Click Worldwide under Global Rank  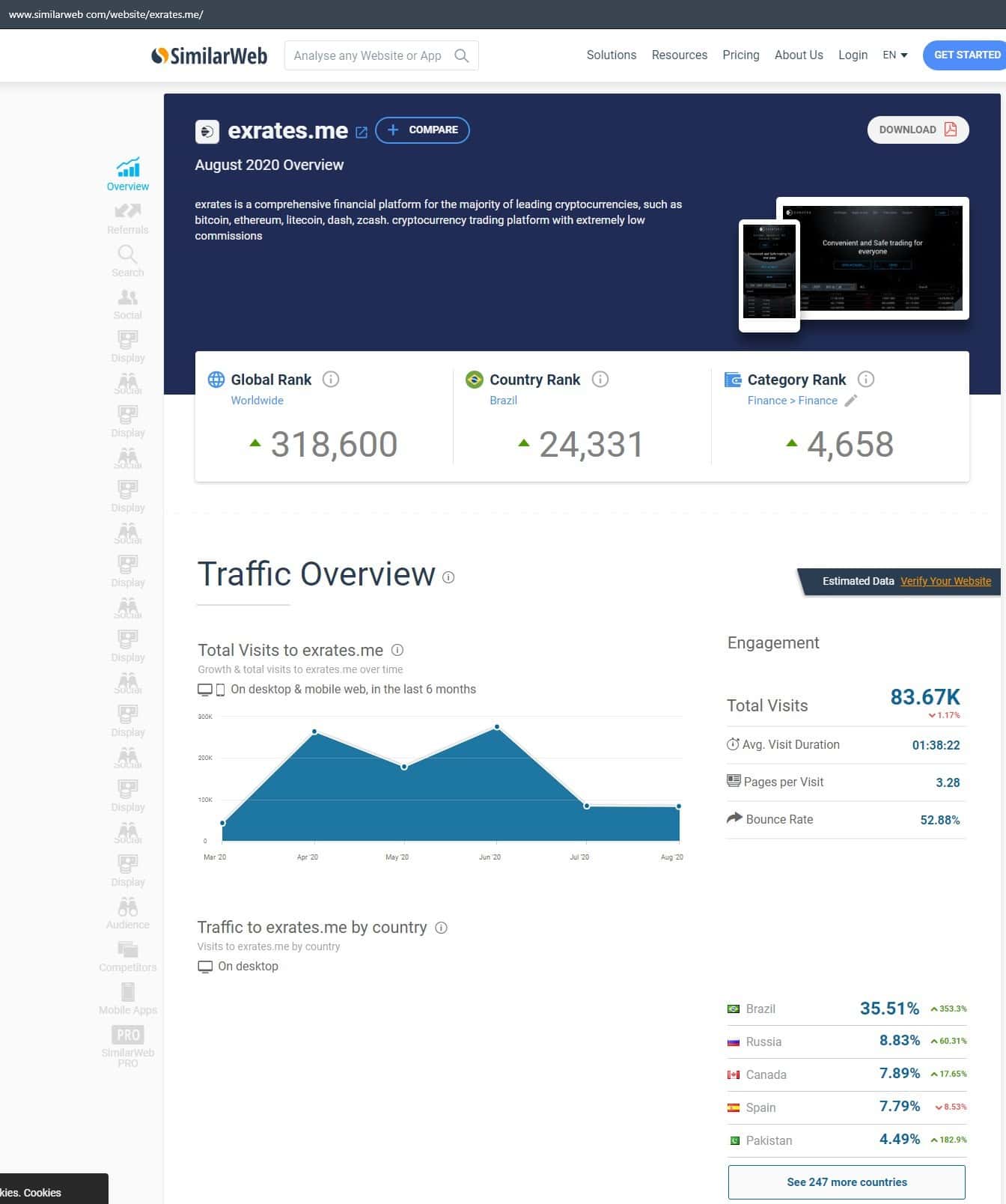(257, 401)
